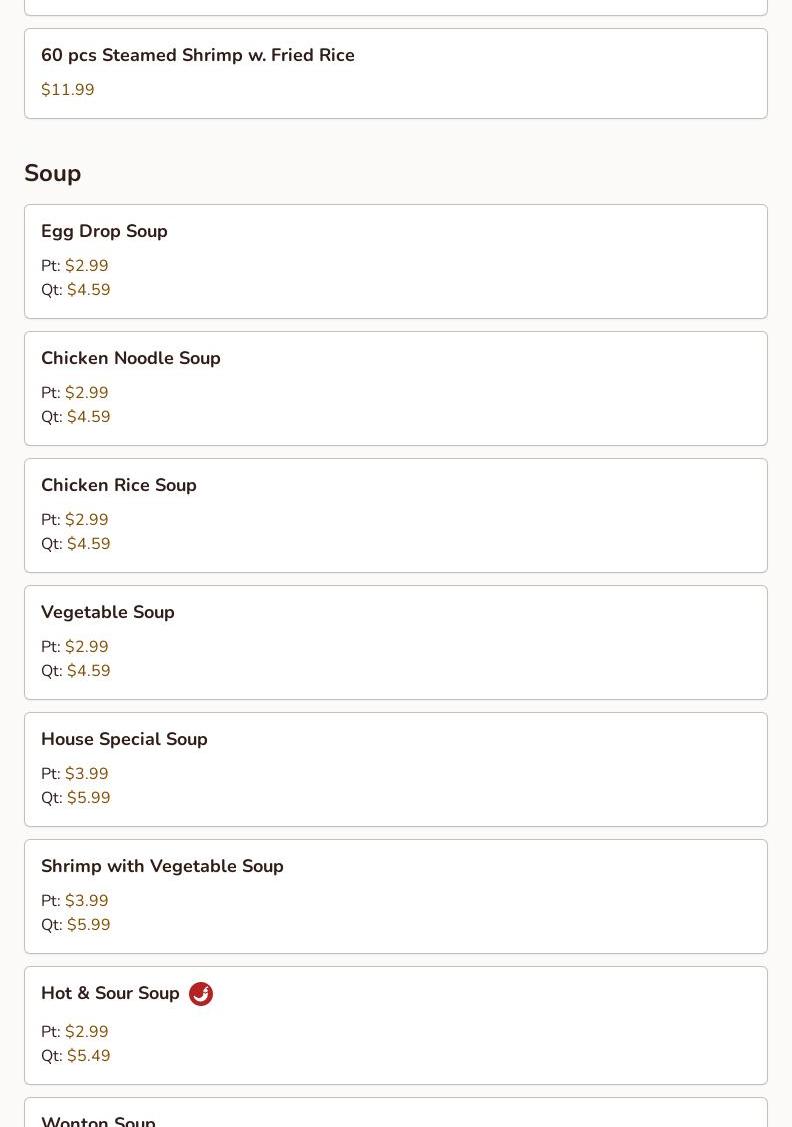This screenshot has width=792, height=1127.
Task: Open the Chicken Rice Soup title
Action: [x=119, y=486]
